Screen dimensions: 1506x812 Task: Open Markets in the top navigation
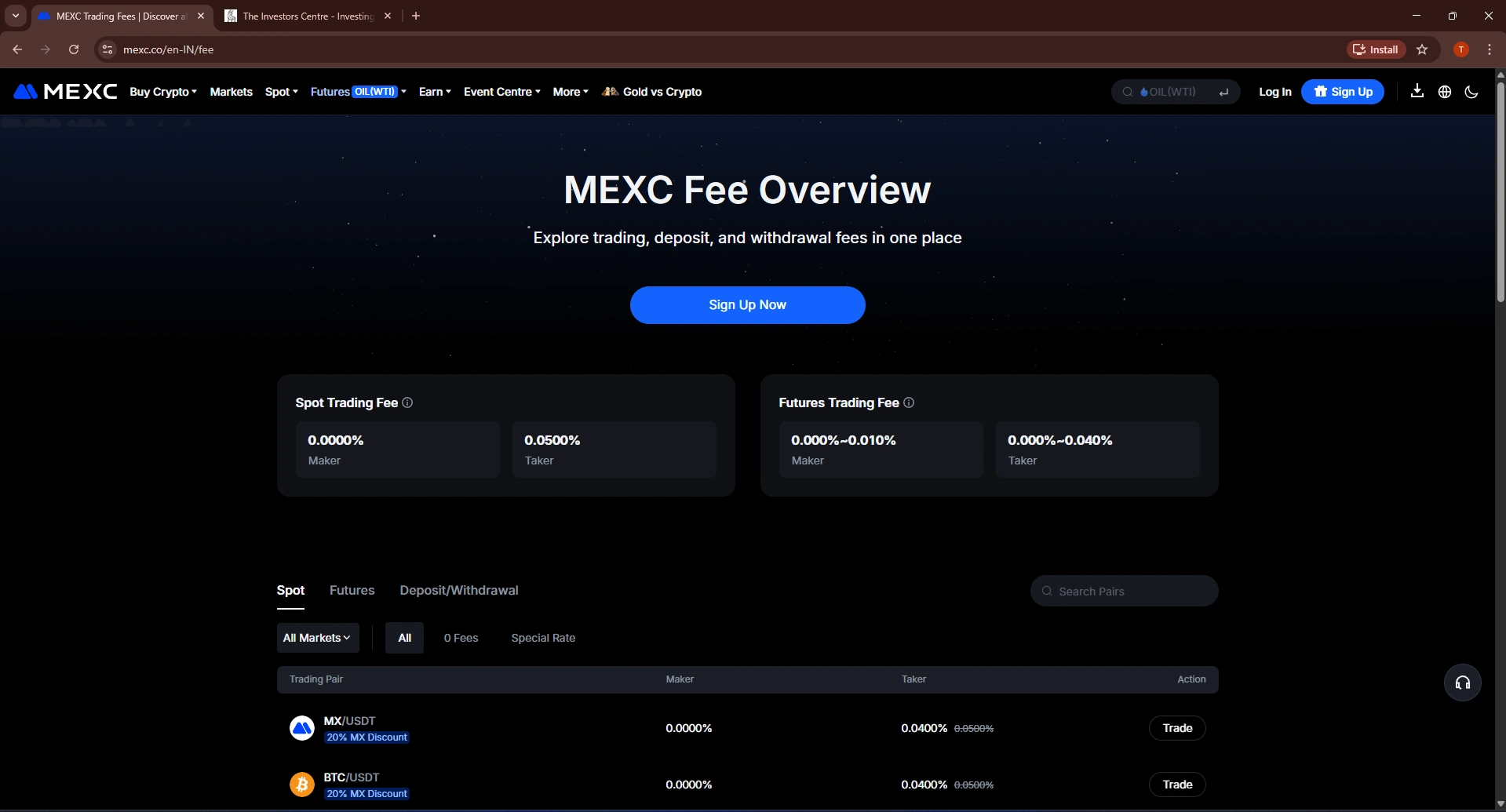coord(232,92)
